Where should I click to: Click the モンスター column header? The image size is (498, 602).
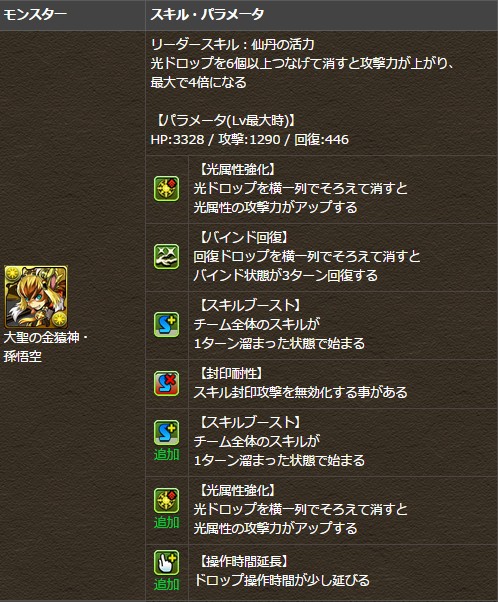35,15
